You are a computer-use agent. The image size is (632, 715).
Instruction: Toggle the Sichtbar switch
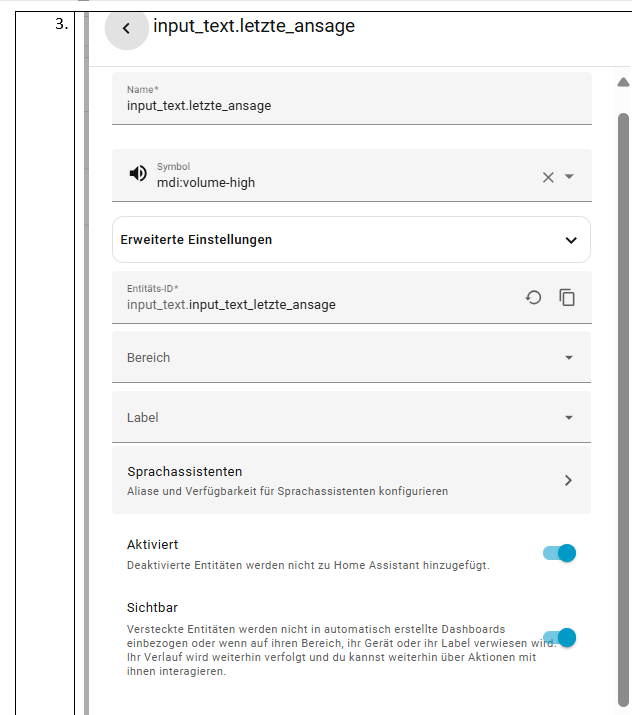[x=560, y=637]
